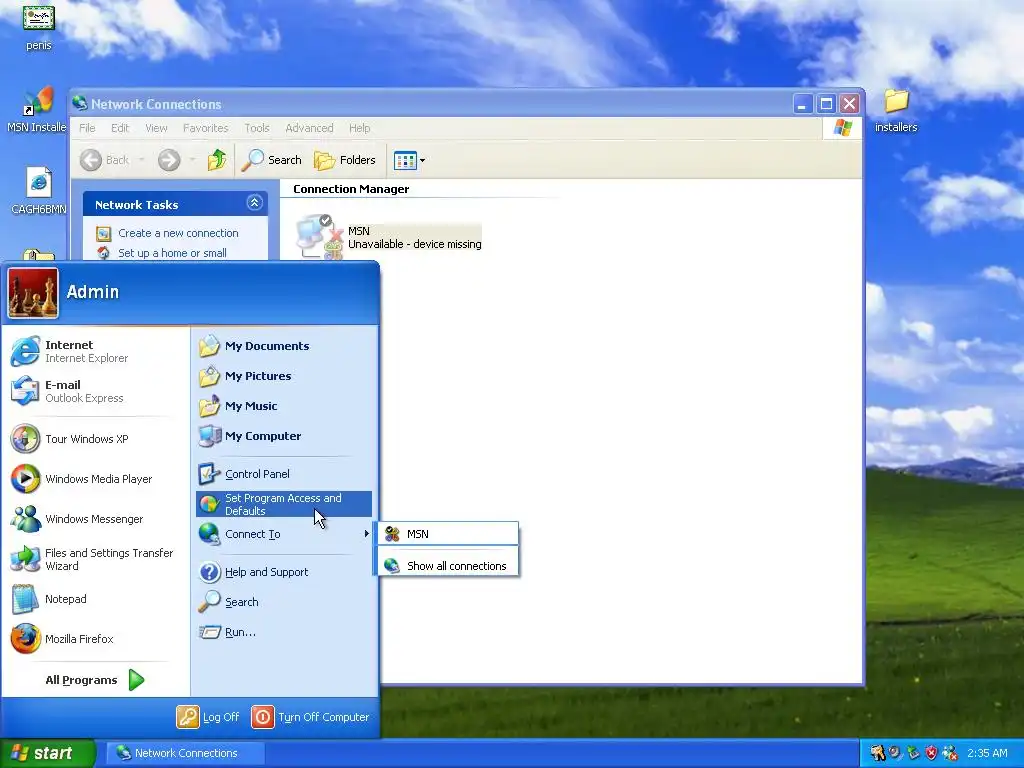Launch Mozilla Firefox
This screenshot has width=1024, height=768.
pos(95,639)
